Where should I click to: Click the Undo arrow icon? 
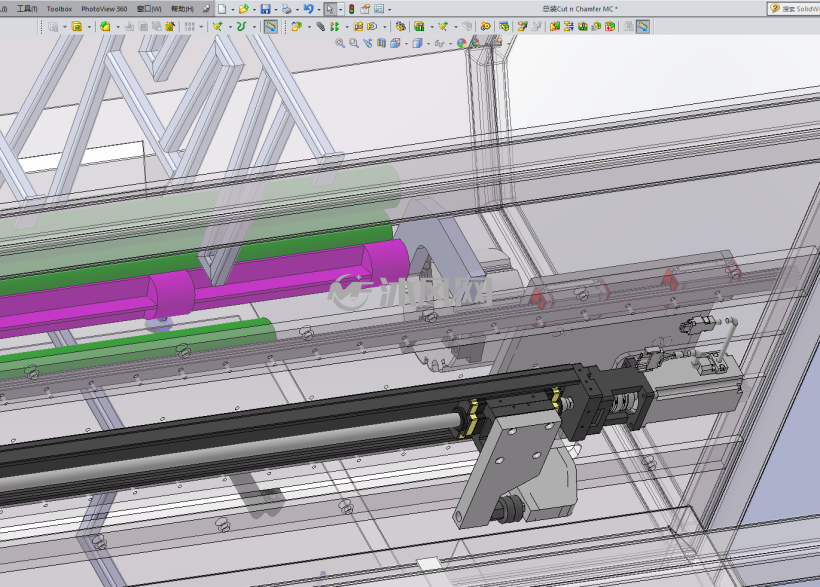click(x=309, y=9)
